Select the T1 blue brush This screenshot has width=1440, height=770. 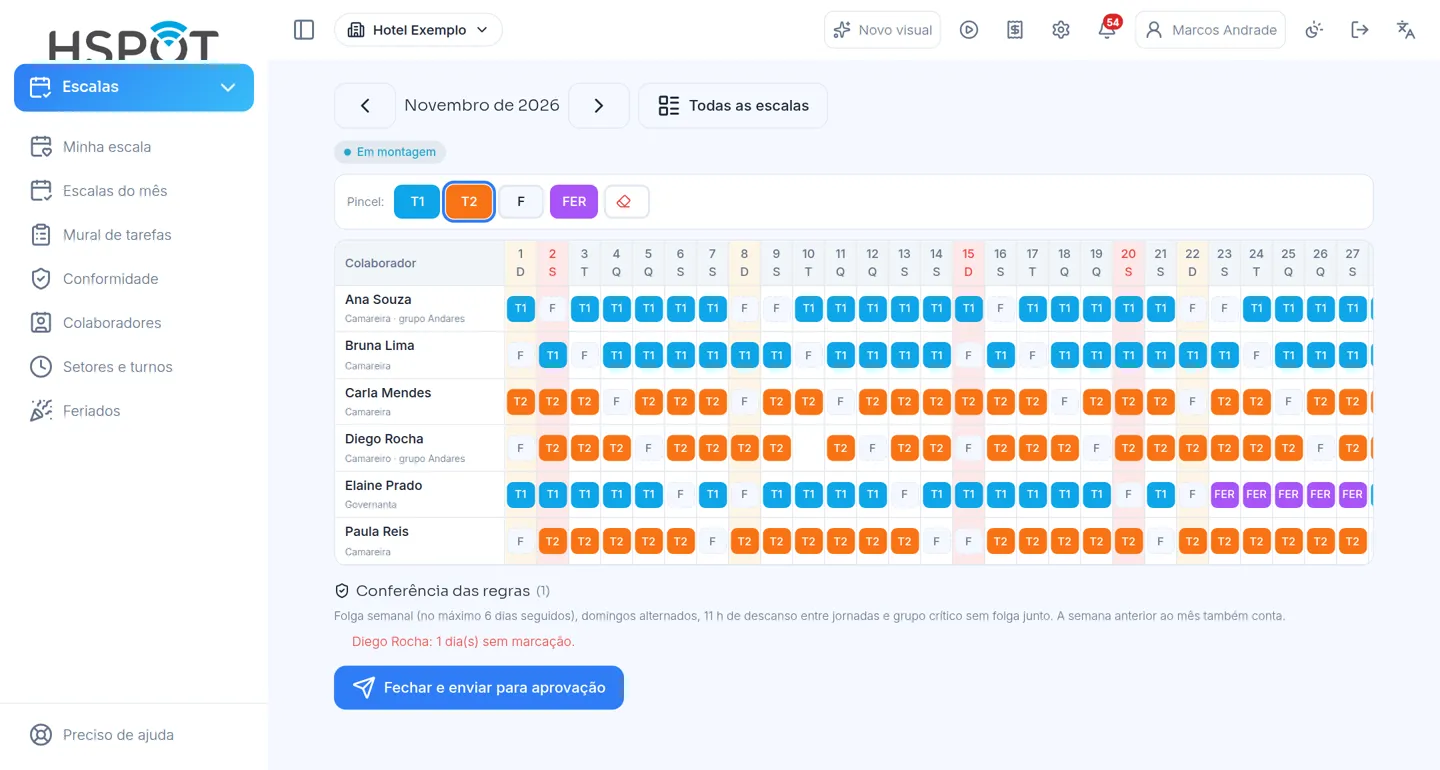[417, 201]
